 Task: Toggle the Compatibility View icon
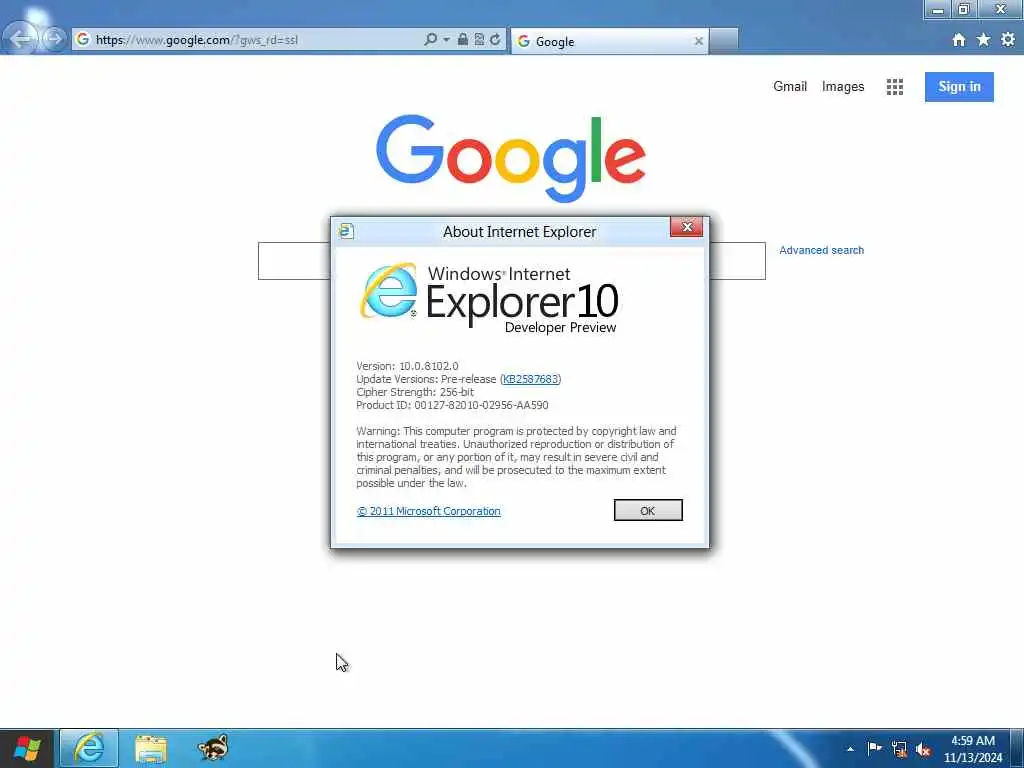click(479, 39)
